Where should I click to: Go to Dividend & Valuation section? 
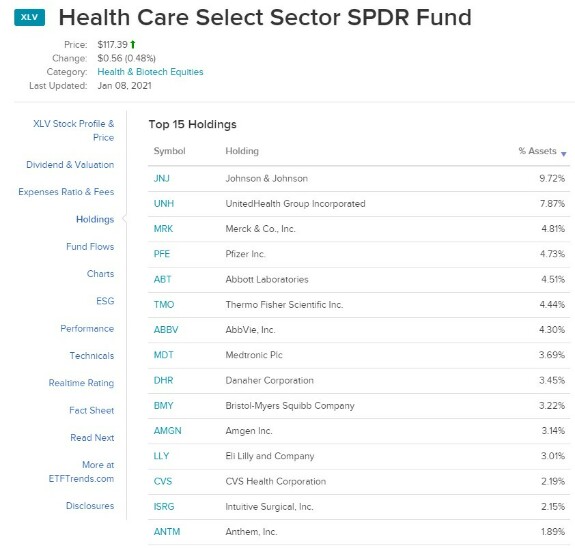click(70, 165)
